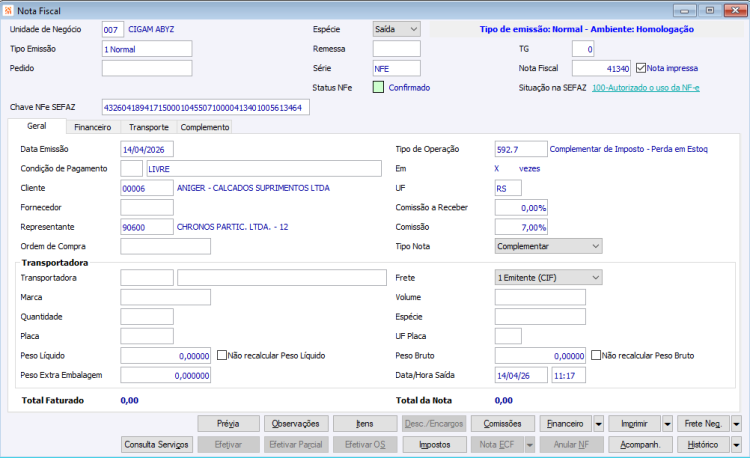Click the Condição de Pagamento LIVRE field
The image size is (750, 458).
click(x=264, y=169)
